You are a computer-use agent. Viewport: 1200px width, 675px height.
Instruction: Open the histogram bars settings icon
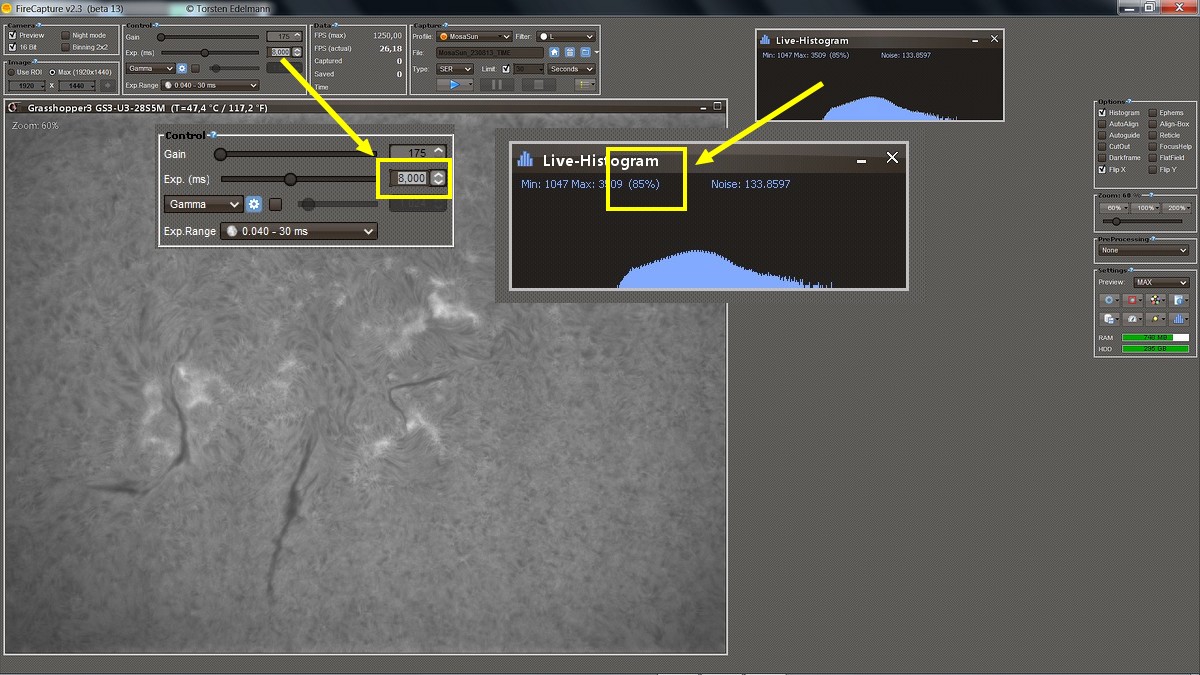click(x=1178, y=319)
